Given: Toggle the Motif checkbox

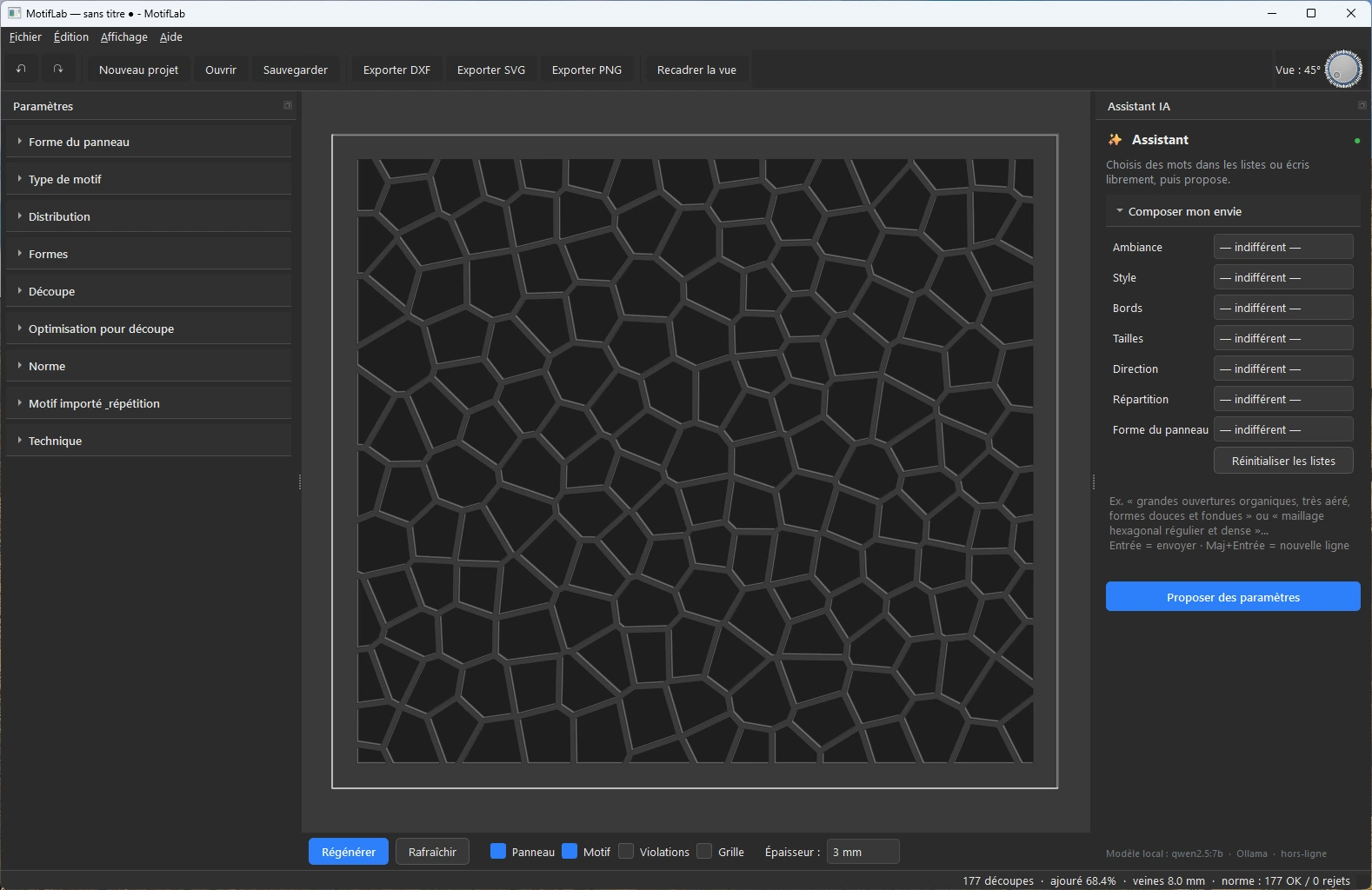Looking at the screenshot, I should click(569, 851).
